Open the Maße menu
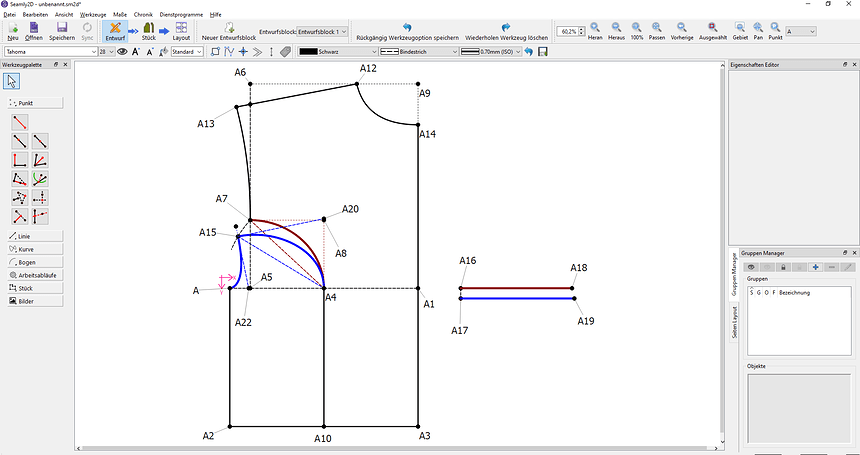The height and width of the screenshot is (455, 860). pyautogui.click(x=120, y=15)
